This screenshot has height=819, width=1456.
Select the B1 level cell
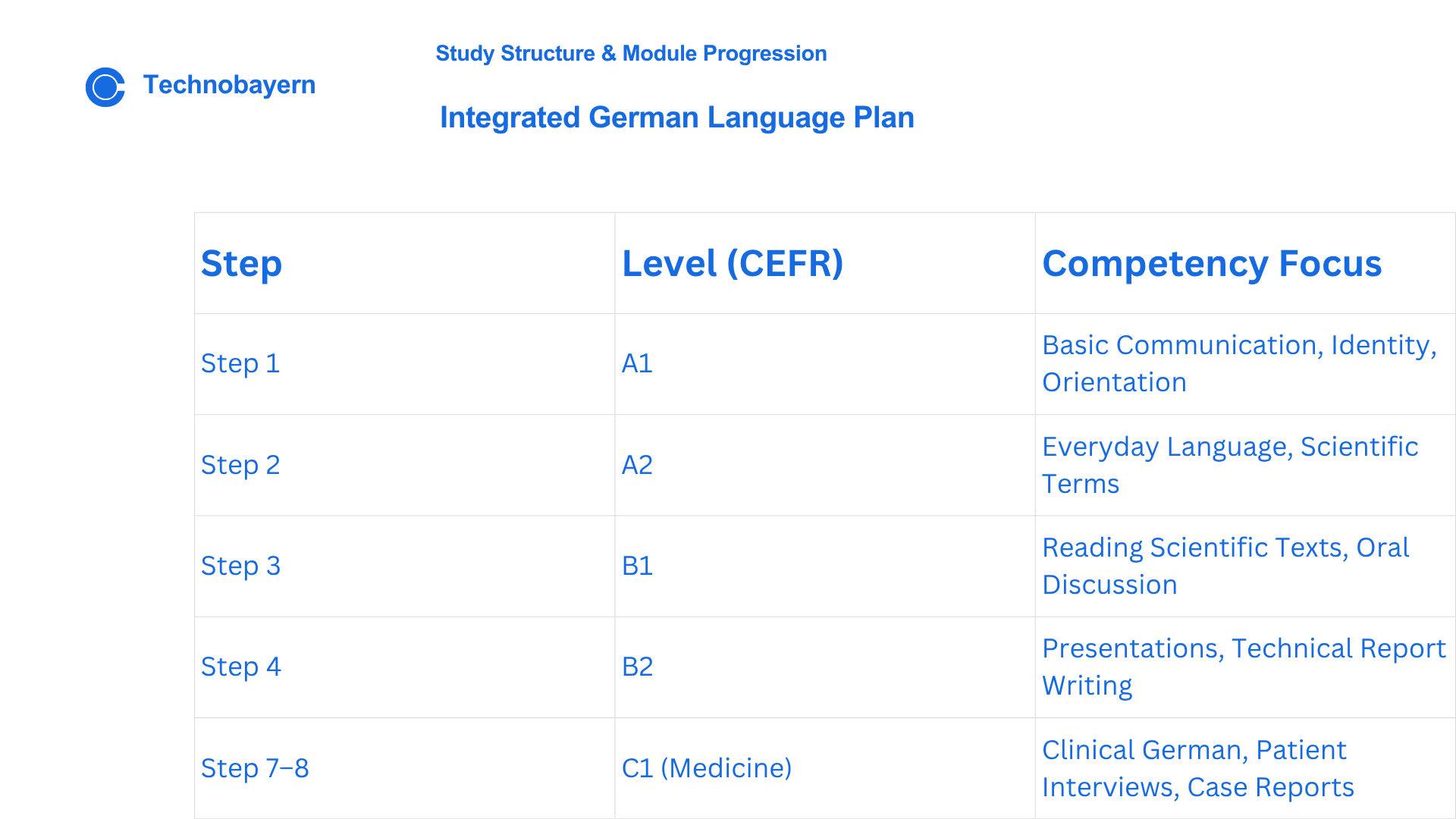click(824, 566)
